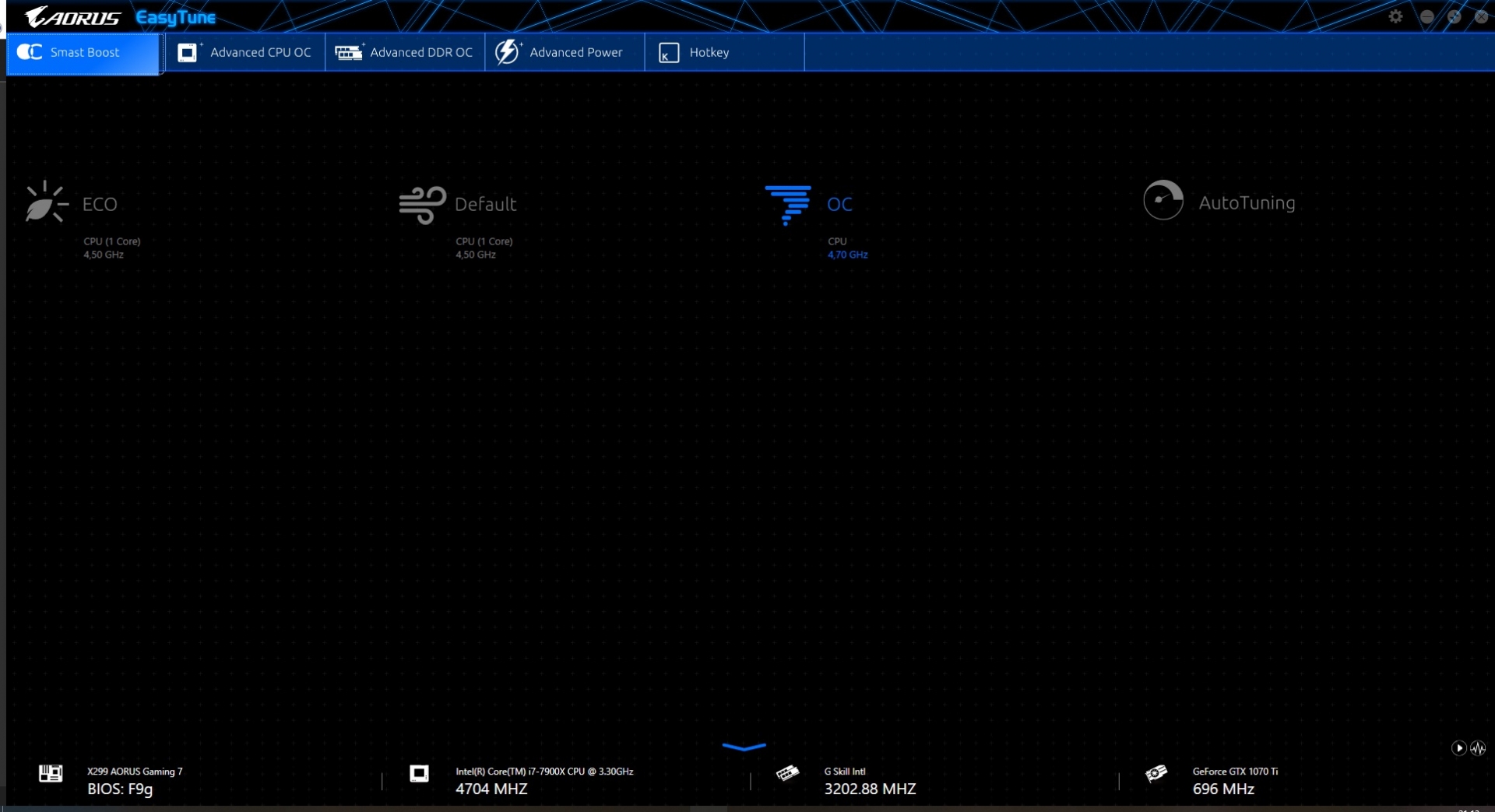Viewport: 1495px width, 812px height.
Task: Click the Advanced Power lightning icon
Action: pyautogui.click(x=507, y=52)
